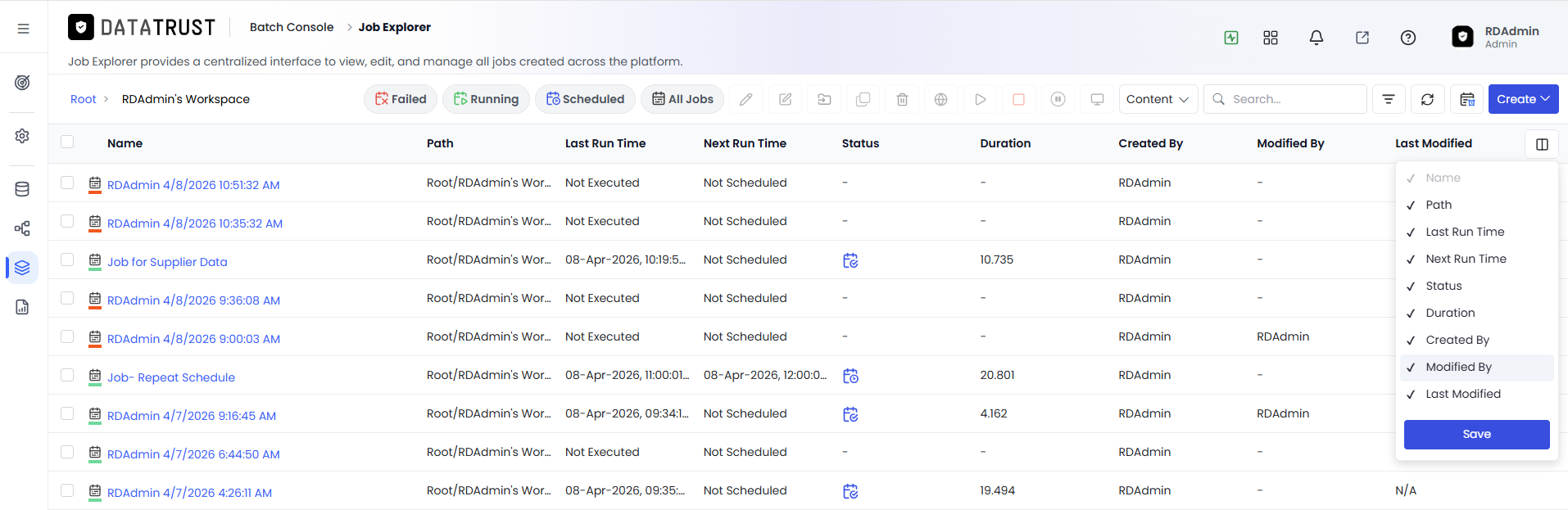This screenshot has height=510, width=1568.
Task: Uncheck Created By column option
Action: [x=1476, y=340]
